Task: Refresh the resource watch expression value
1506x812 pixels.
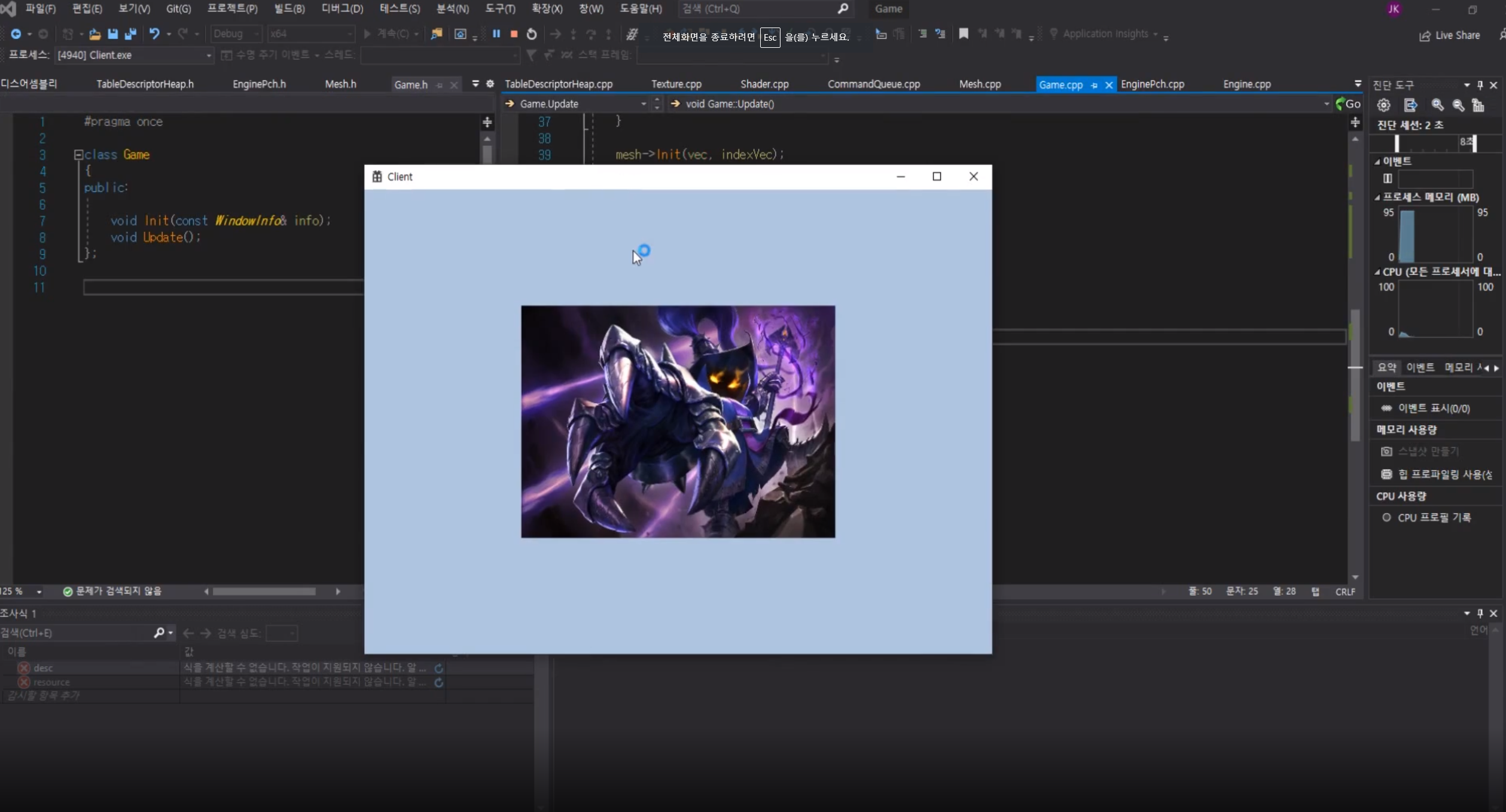Action: pyautogui.click(x=438, y=682)
